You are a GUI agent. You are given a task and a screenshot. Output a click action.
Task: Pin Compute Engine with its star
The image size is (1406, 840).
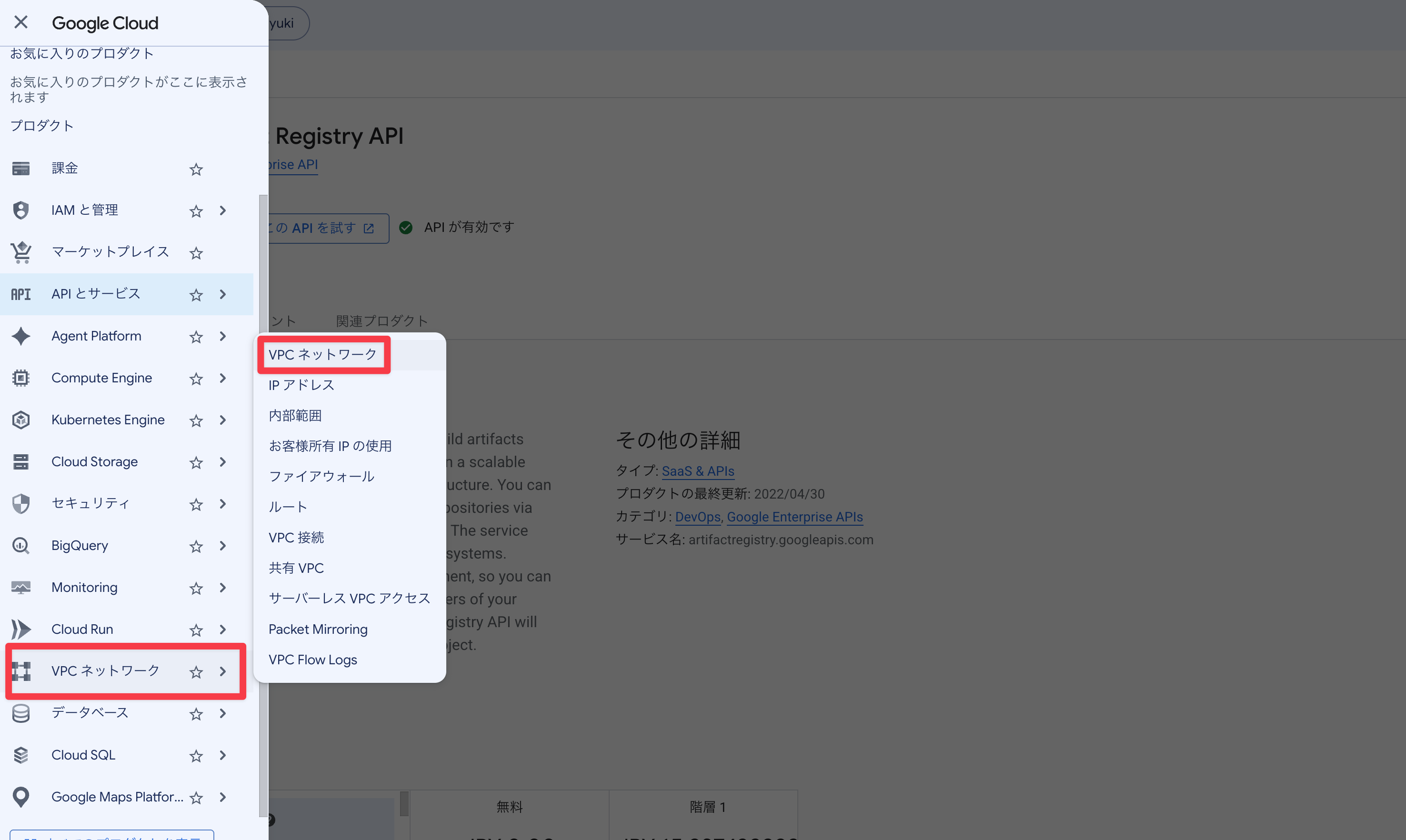(x=196, y=379)
